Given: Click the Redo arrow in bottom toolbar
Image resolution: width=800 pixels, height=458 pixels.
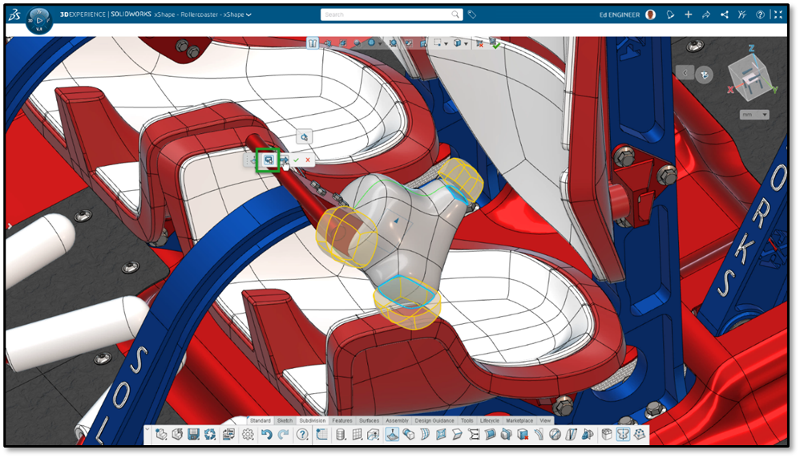Looking at the screenshot, I should [284, 435].
